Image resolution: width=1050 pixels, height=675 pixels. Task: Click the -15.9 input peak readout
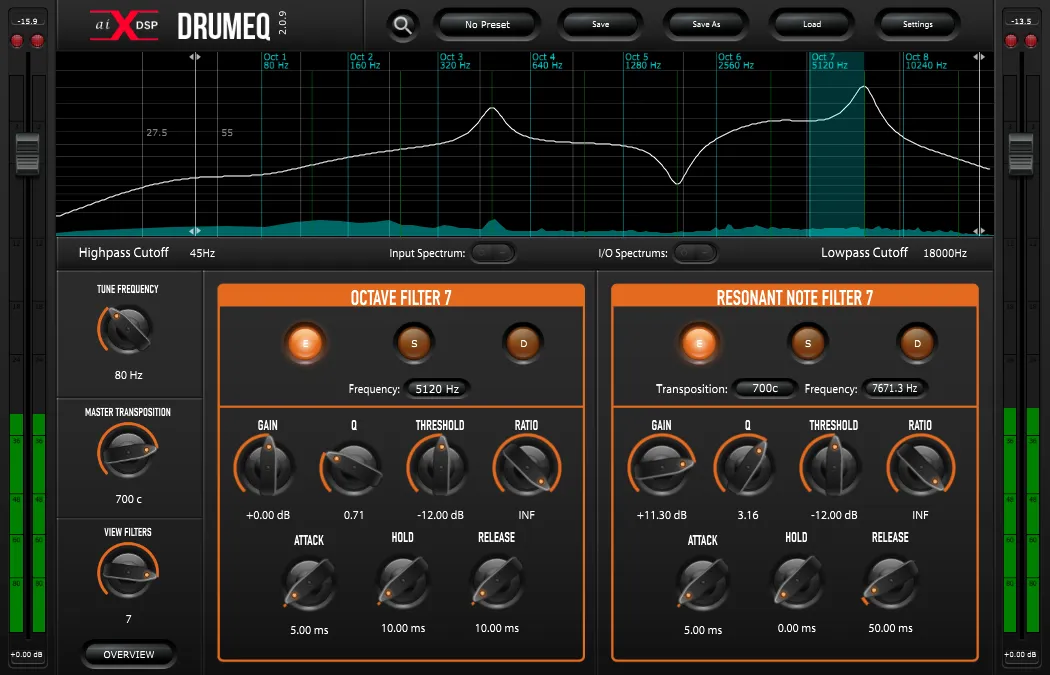pyautogui.click(x=27, y=21)
